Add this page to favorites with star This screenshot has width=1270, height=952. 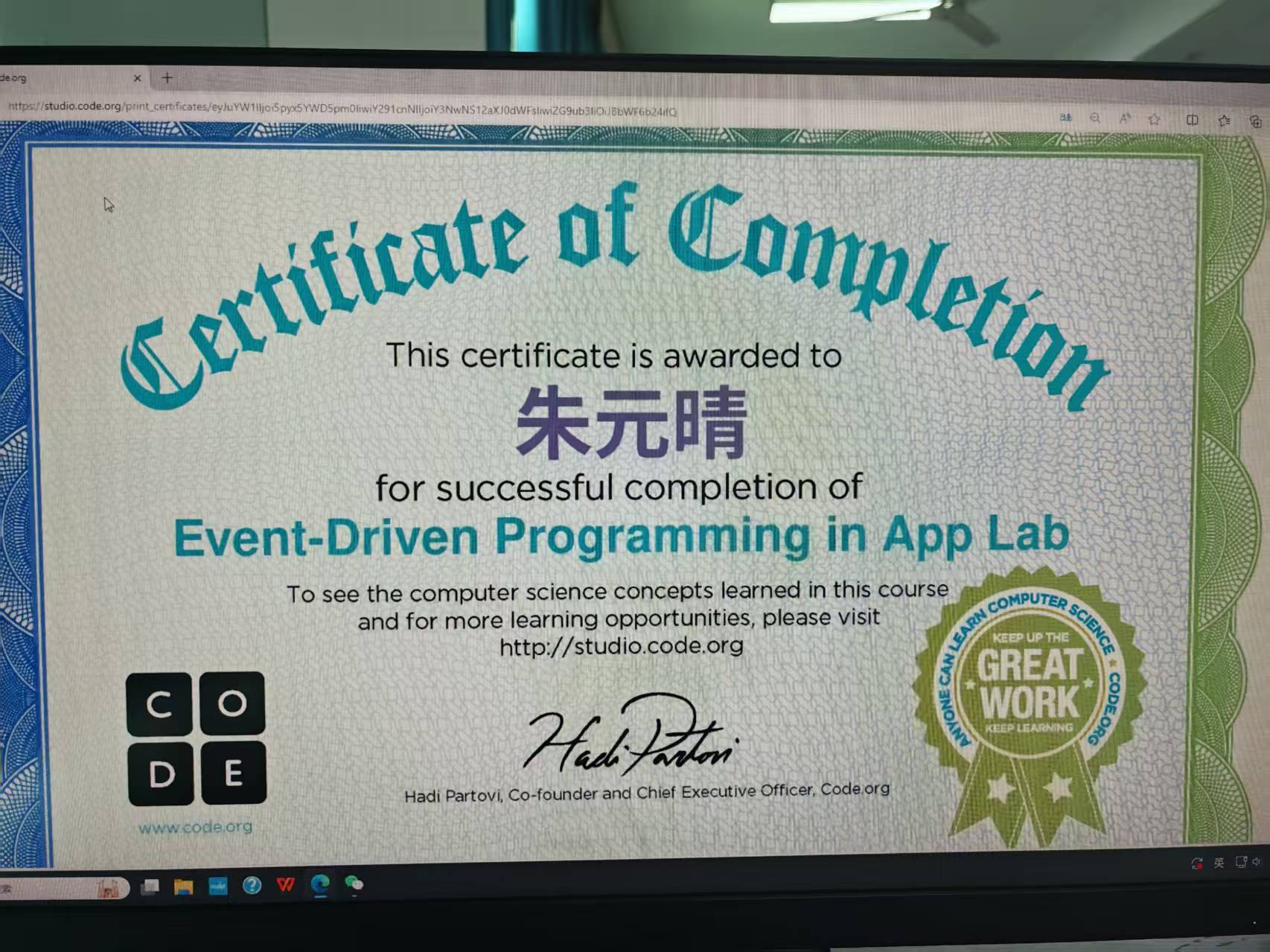point(1154,119)
